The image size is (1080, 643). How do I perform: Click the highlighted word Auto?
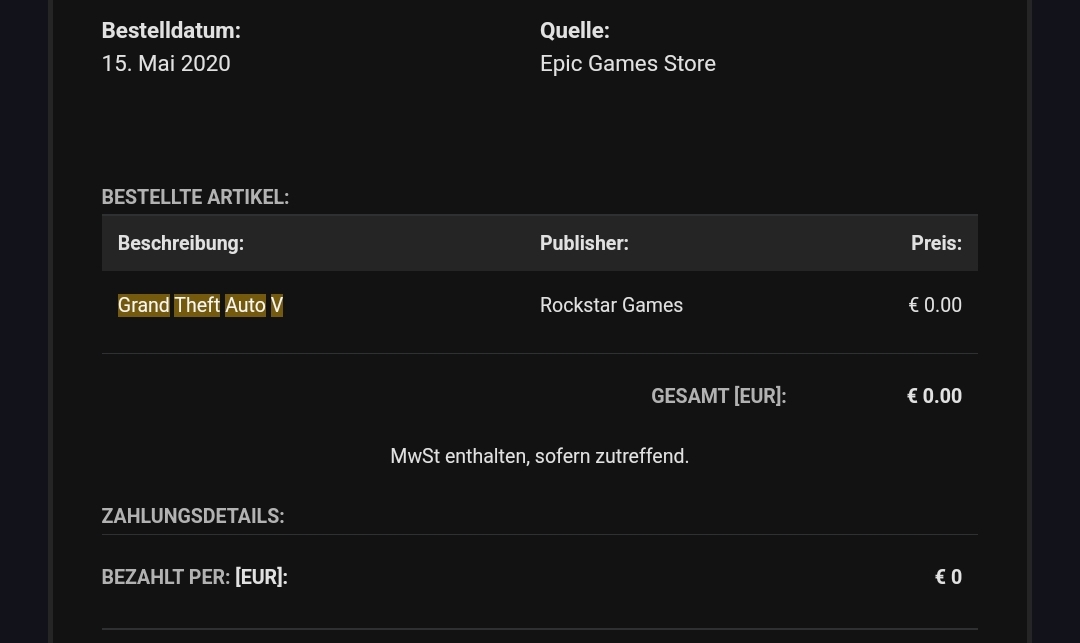[x=245, y=305]
